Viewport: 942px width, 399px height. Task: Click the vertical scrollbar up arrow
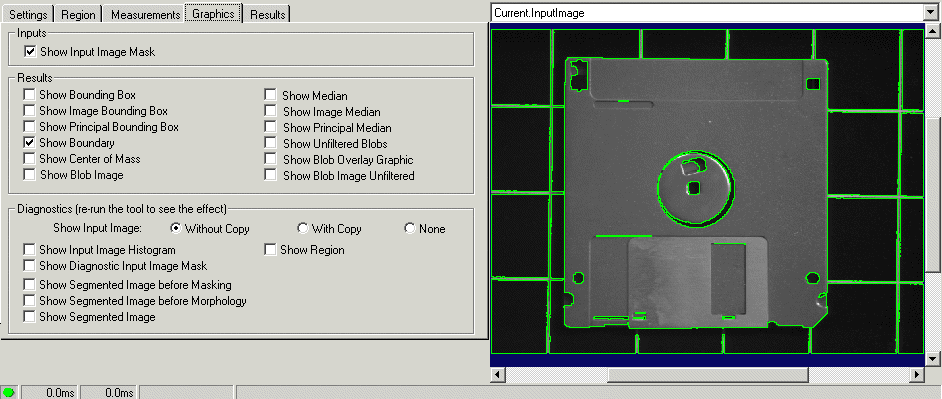(x=932, y=31)
